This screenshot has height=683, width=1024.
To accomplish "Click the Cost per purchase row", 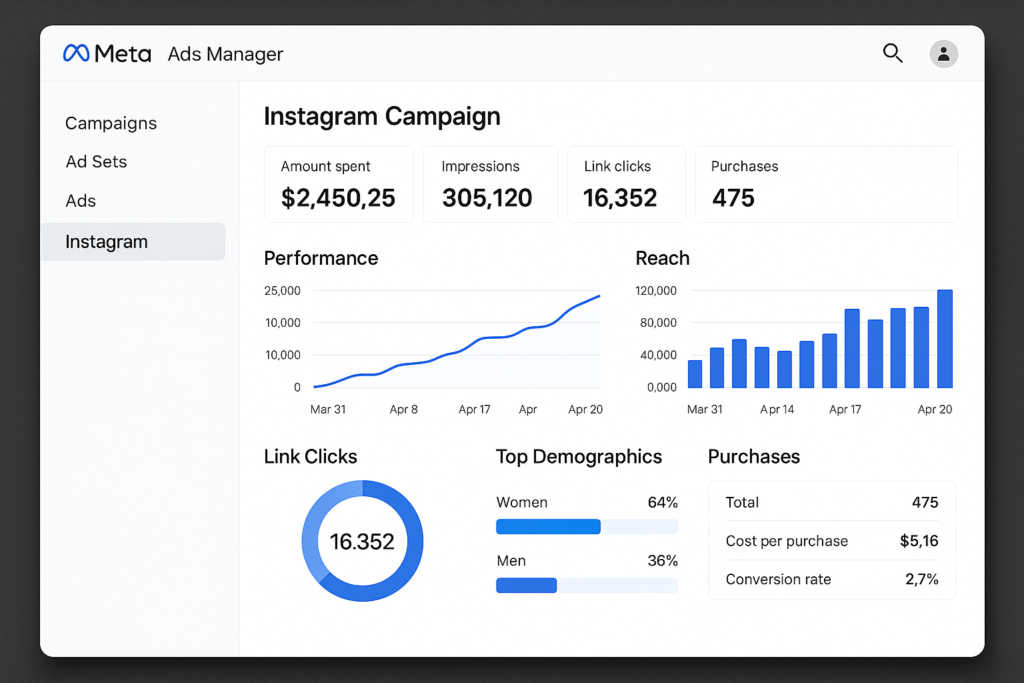I will click(x=831, y=541).
